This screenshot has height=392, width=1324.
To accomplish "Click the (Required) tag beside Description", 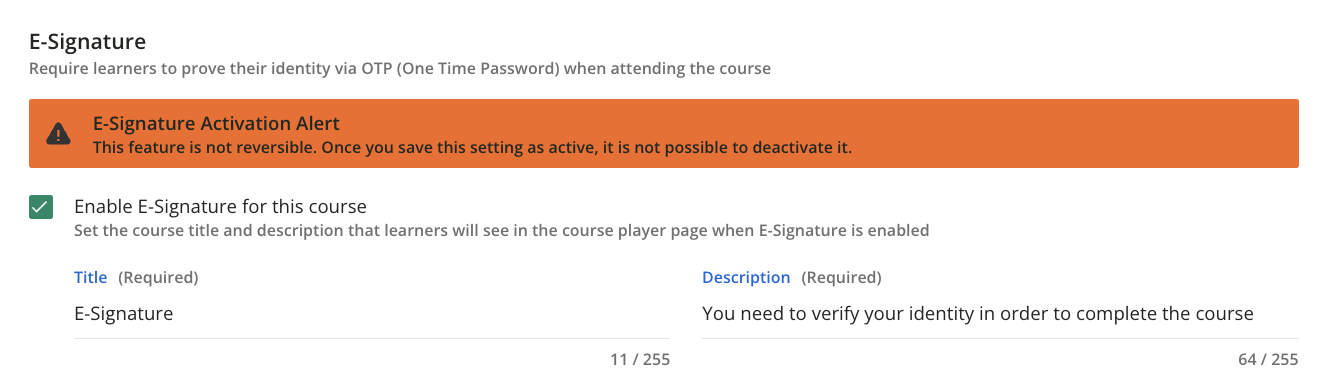I will pyautogui.click(x=841, y=277).
